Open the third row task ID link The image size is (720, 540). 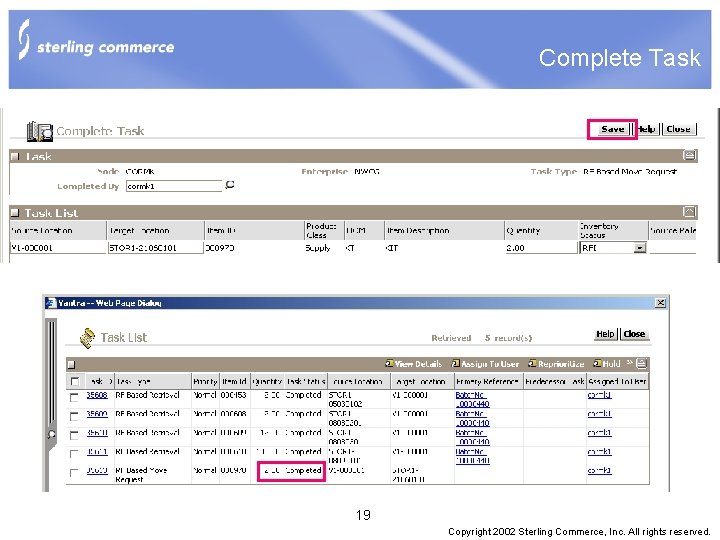click(97, 433)
